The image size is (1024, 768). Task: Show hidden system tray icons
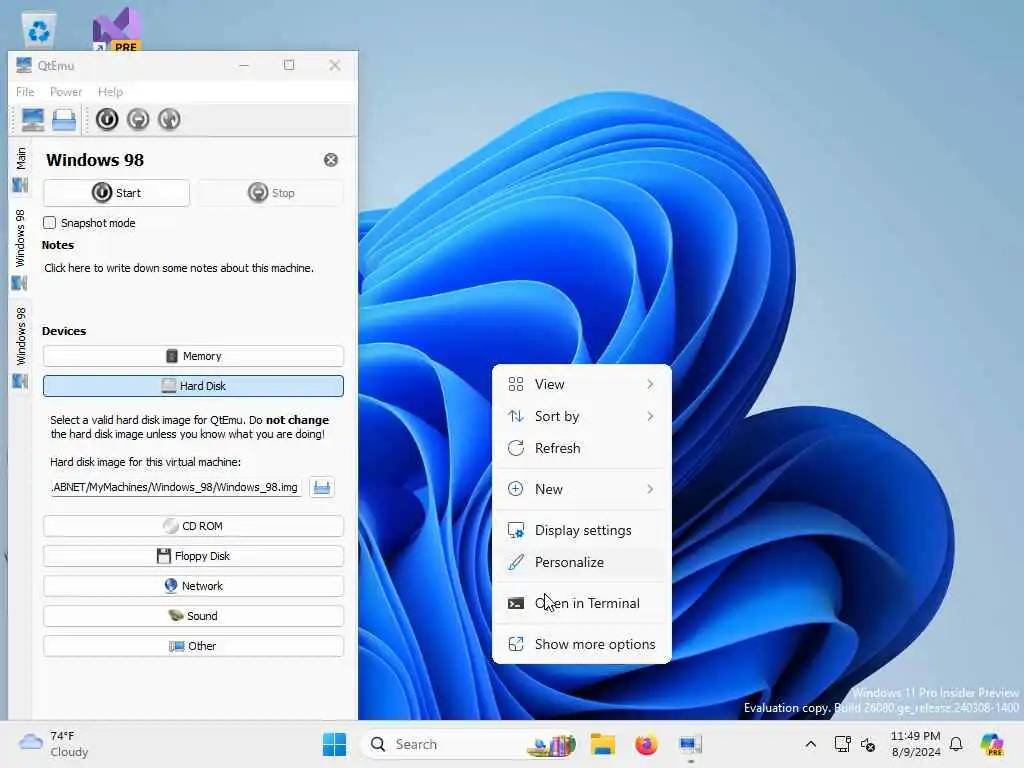[810, 745]
